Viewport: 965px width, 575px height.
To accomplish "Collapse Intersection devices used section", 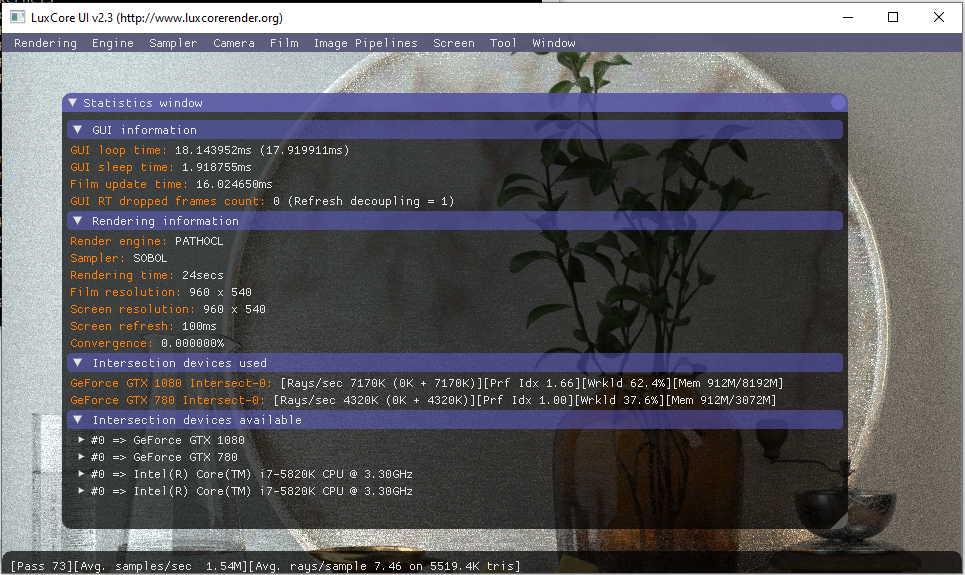I will click(78, 363).
